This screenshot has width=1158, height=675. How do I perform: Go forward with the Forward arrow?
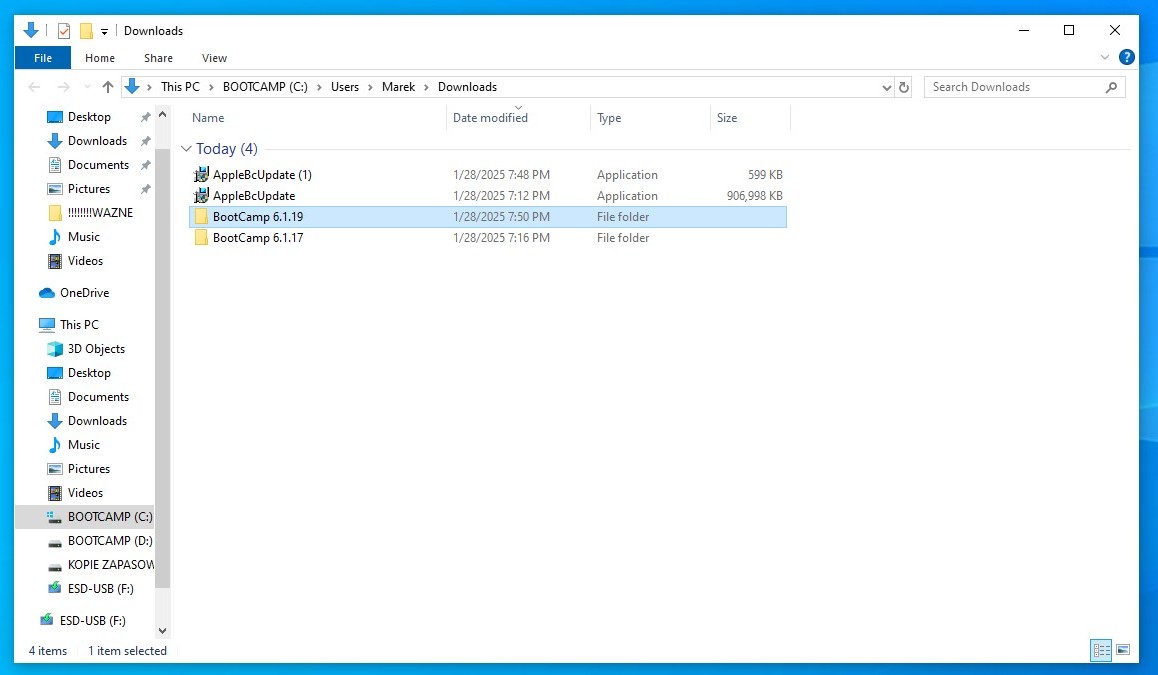[x=64, y=87]
